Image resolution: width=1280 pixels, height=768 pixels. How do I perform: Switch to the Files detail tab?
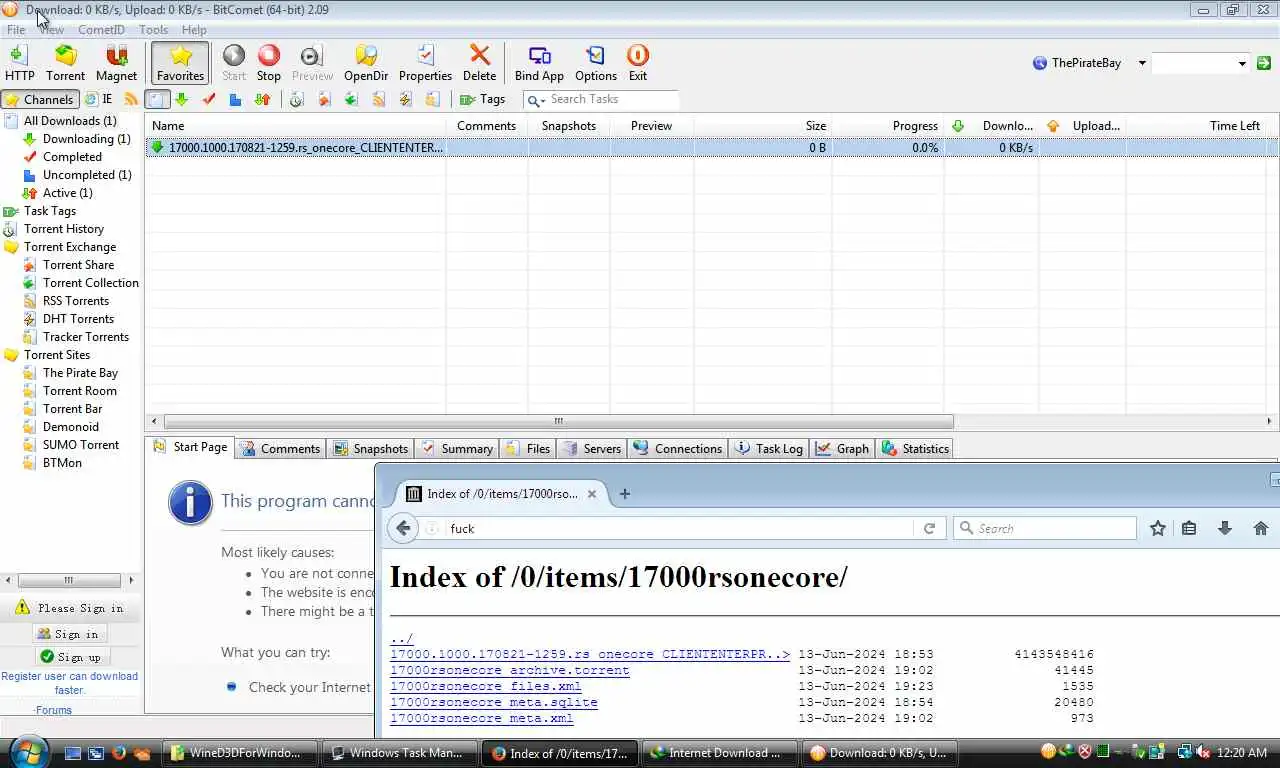pyautogui.click(x=528, y=449)
